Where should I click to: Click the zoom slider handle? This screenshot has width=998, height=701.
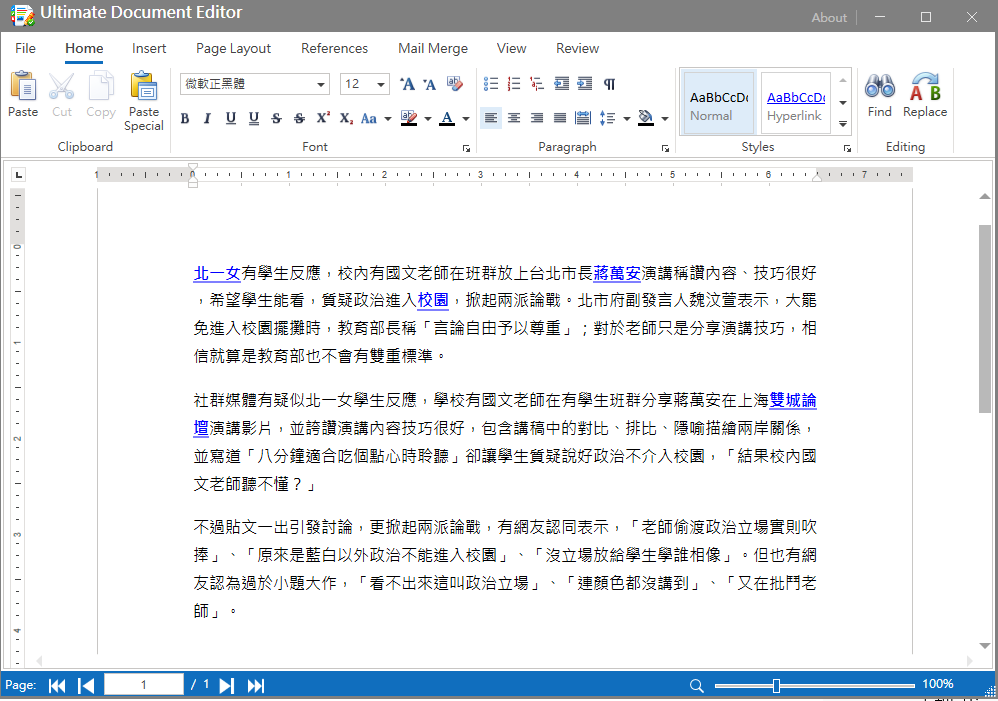[776, 685]
